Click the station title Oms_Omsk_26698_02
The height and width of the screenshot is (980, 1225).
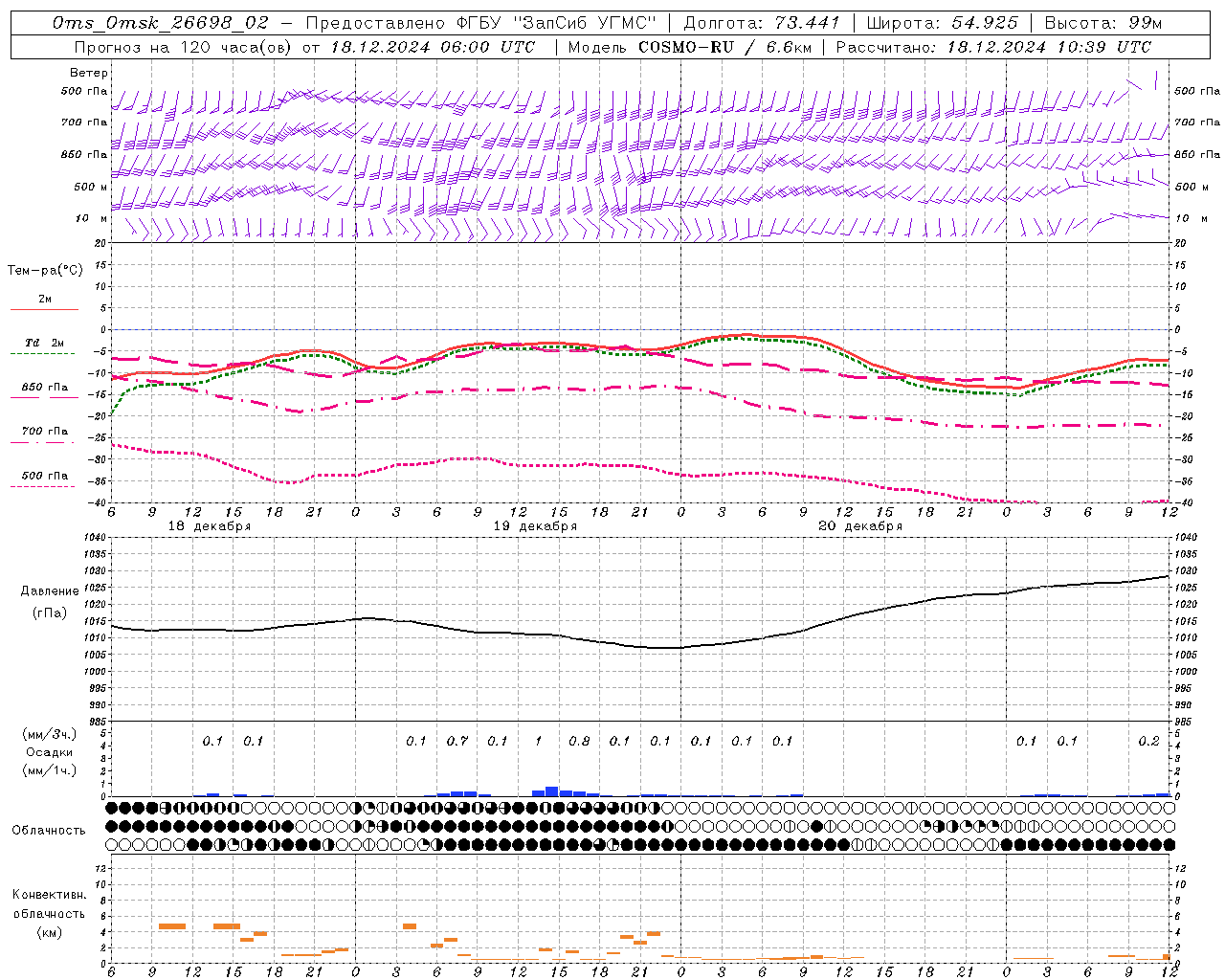(x=161, y=23)
